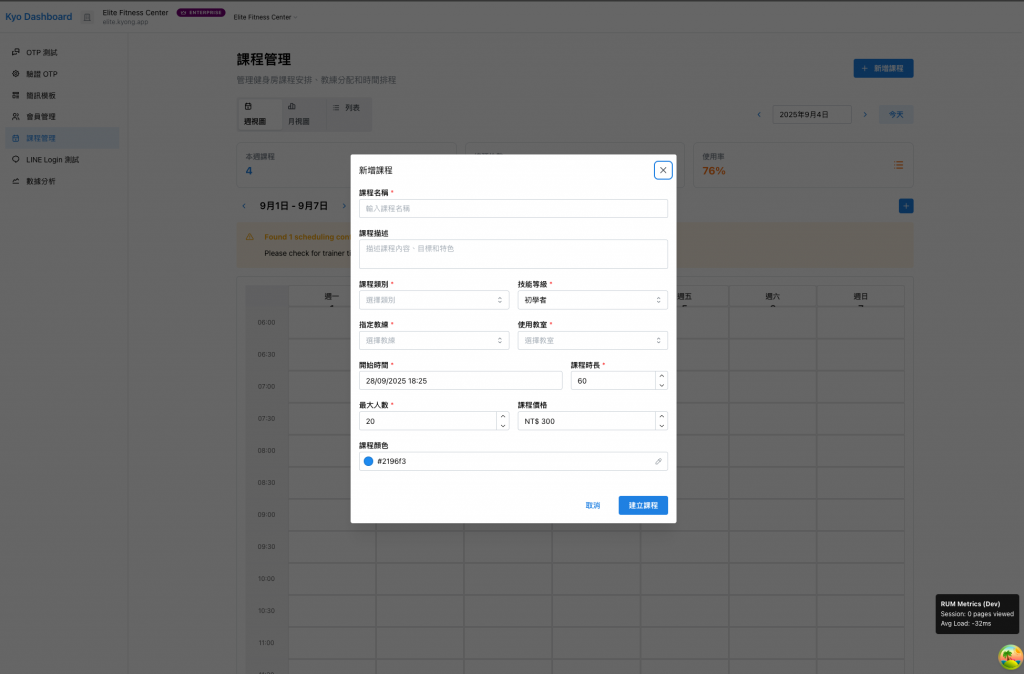Click the 驗證 OTP sidebar icon
1024x674 pixels.
(x=16, y=74)
